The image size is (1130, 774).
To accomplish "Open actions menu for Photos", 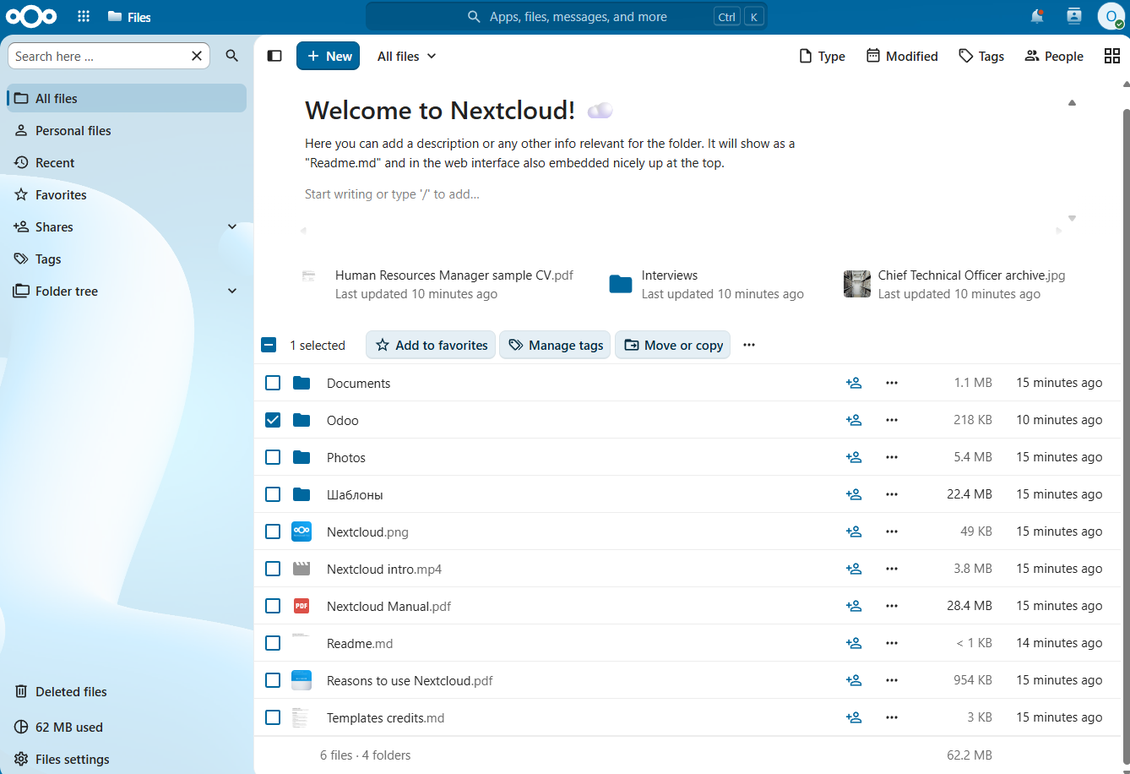I will (x=891, y=457).
